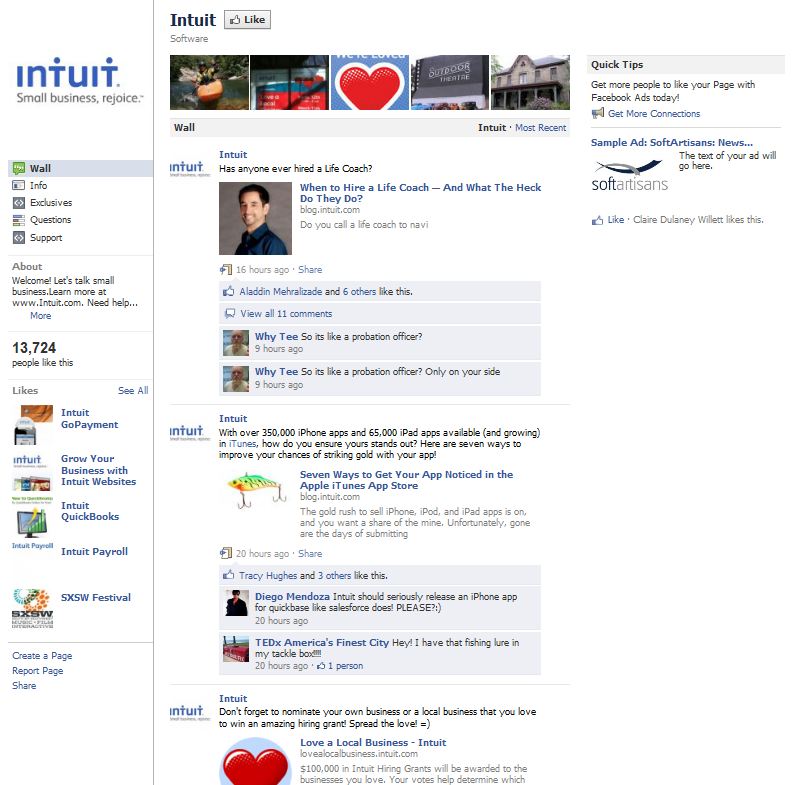798x785 pixels.
Task: Open Grow Your Business with Intuit Websites
Action: click(x=99, y=470)
